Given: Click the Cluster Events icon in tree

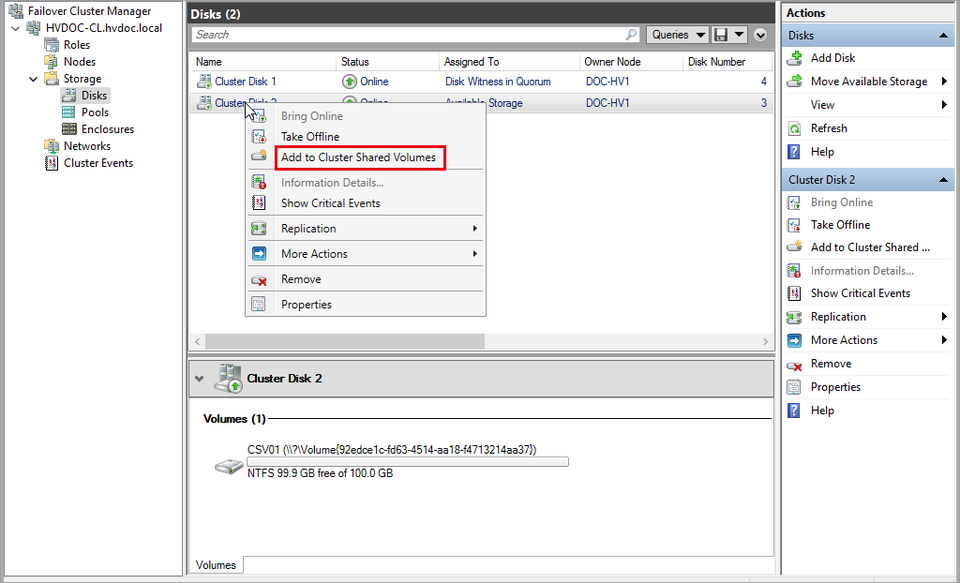Looking at the screenshot, I should coord(51,163).
